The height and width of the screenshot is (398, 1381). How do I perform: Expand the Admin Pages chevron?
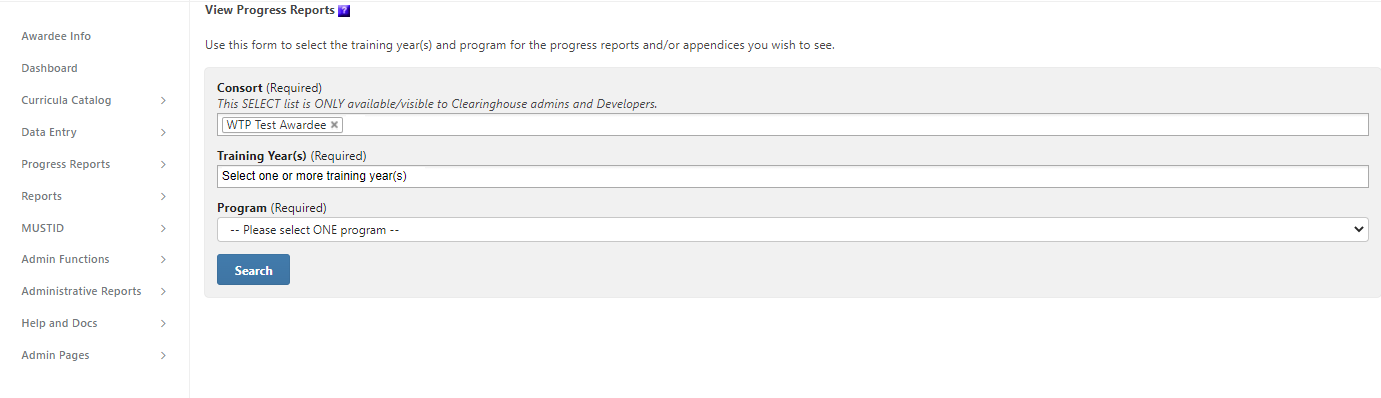tap(163, 355)
